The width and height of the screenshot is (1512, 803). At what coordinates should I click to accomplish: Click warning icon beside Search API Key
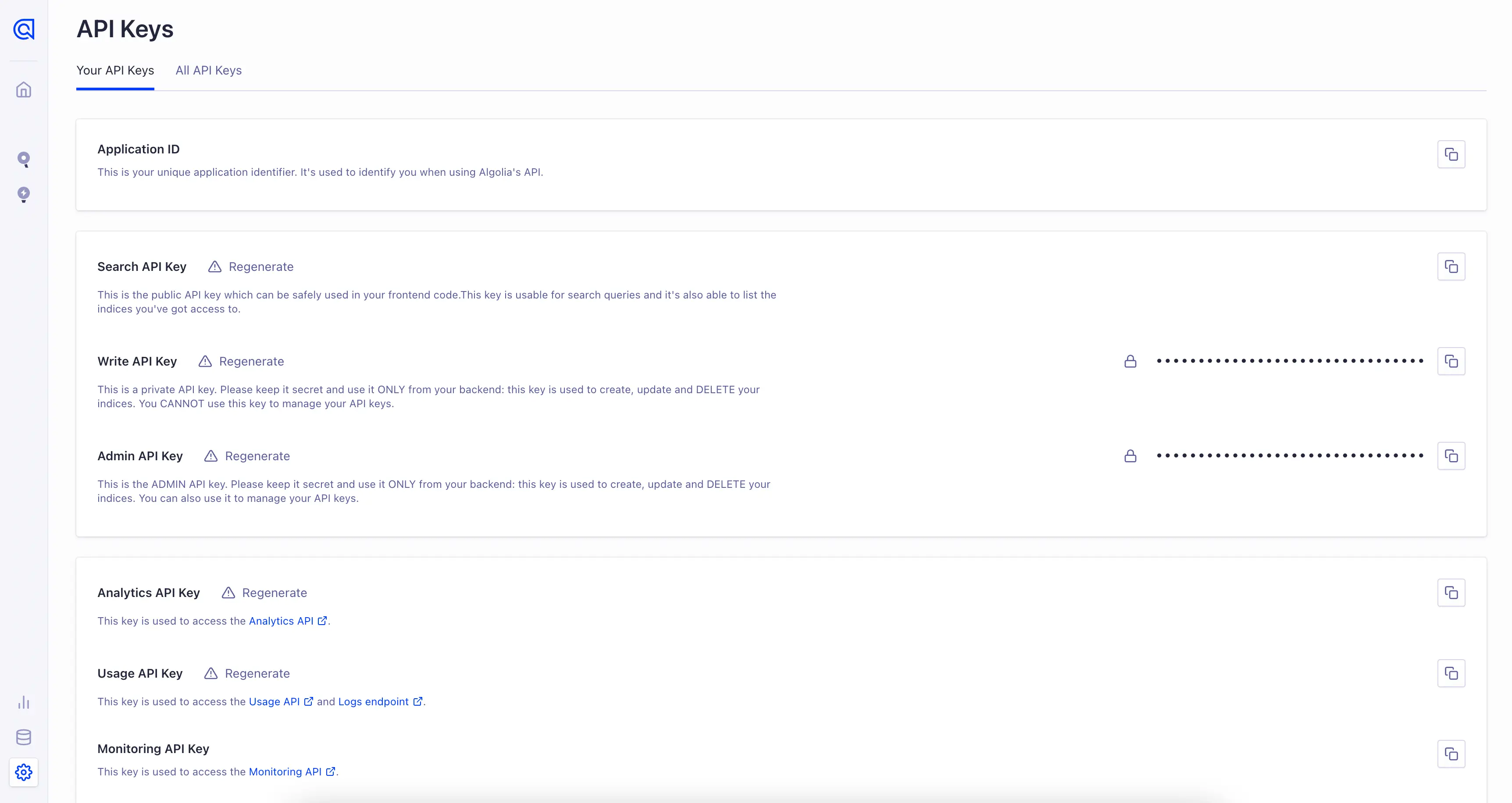215,267
